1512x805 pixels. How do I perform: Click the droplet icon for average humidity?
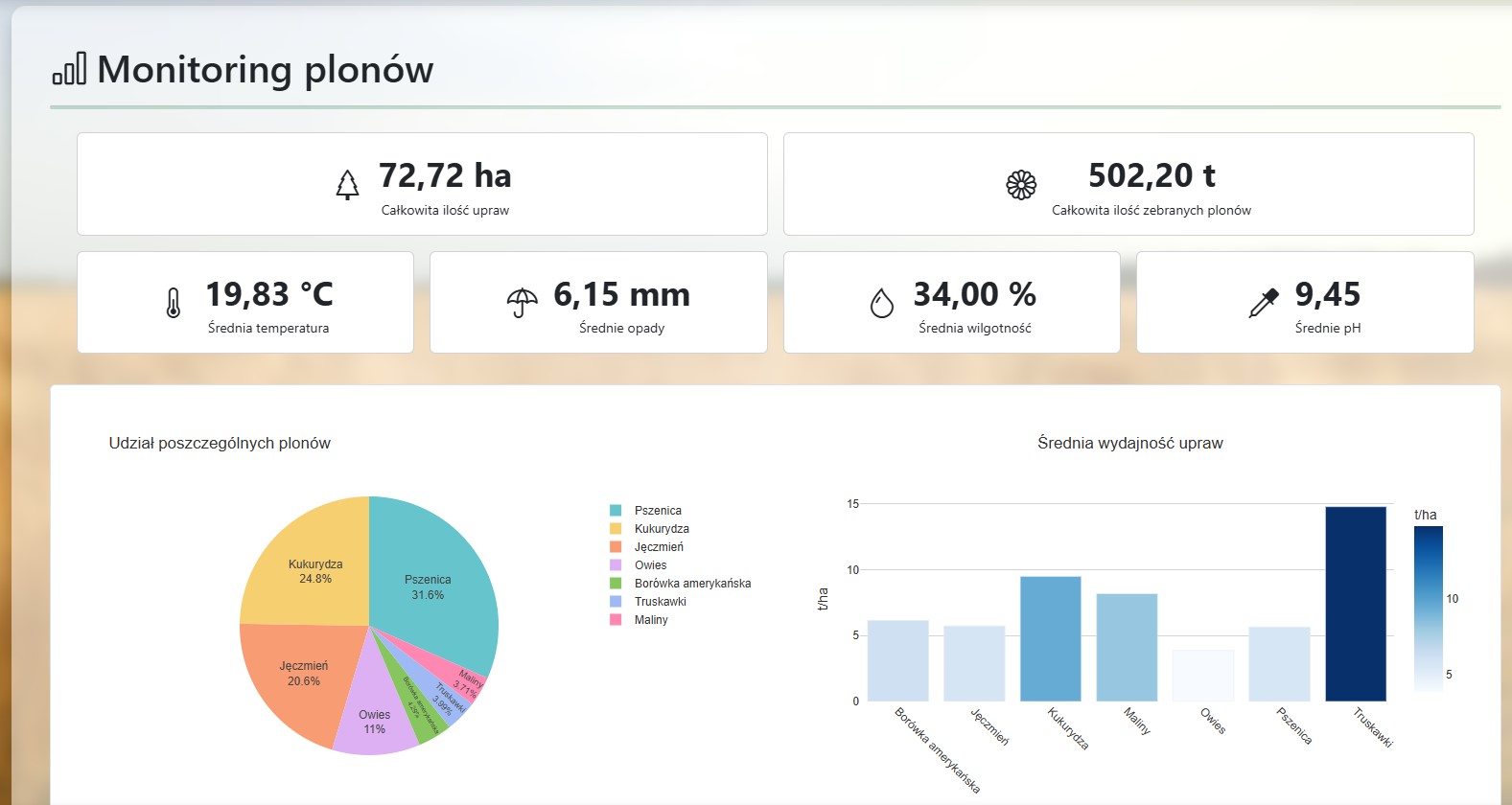click(x=881, y=303)
